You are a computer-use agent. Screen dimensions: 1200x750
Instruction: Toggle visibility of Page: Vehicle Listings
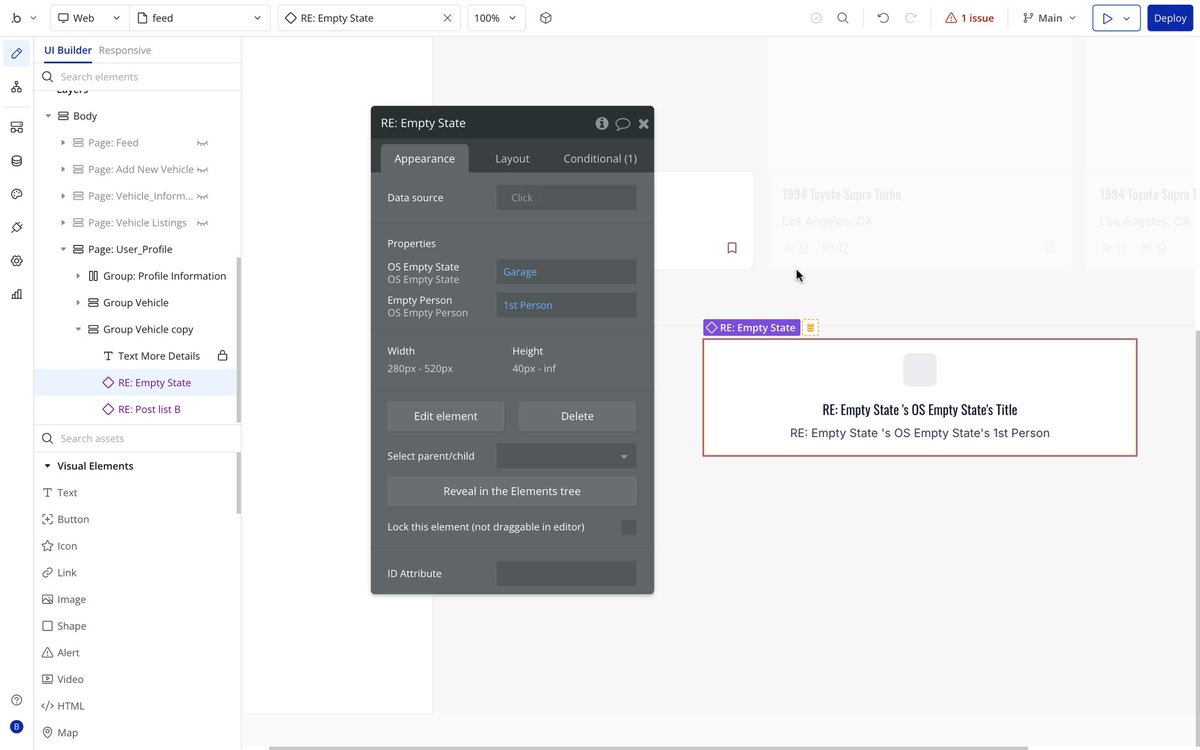coord(202,223)
